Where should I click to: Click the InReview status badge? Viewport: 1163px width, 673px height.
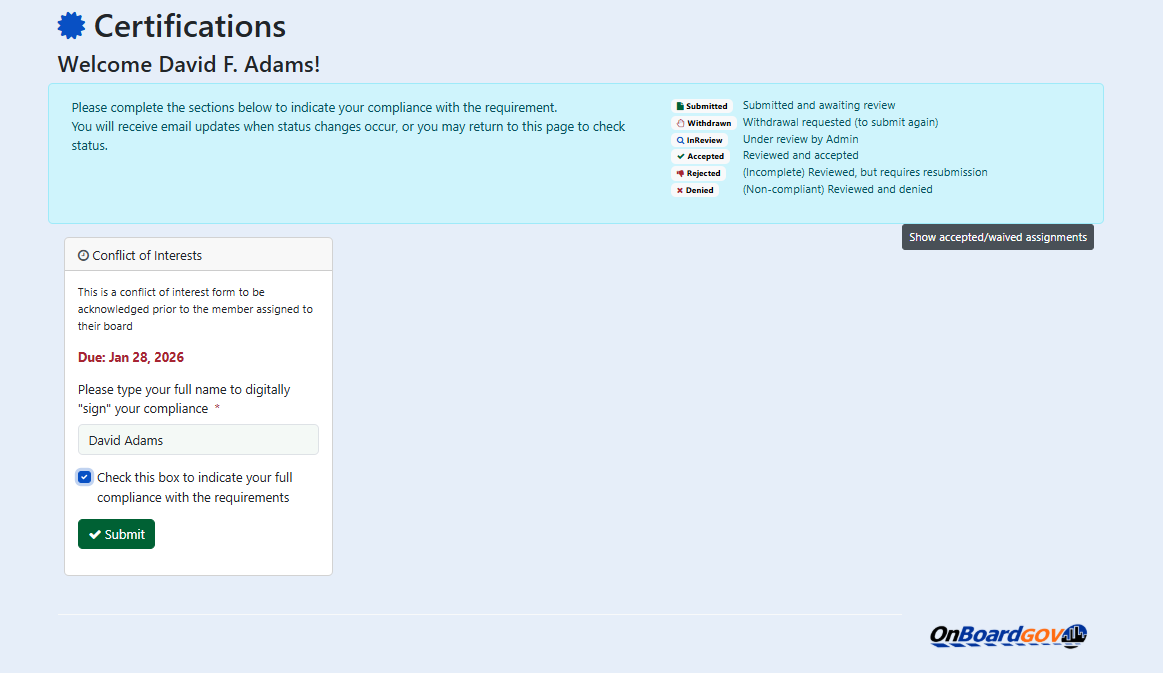699,140
